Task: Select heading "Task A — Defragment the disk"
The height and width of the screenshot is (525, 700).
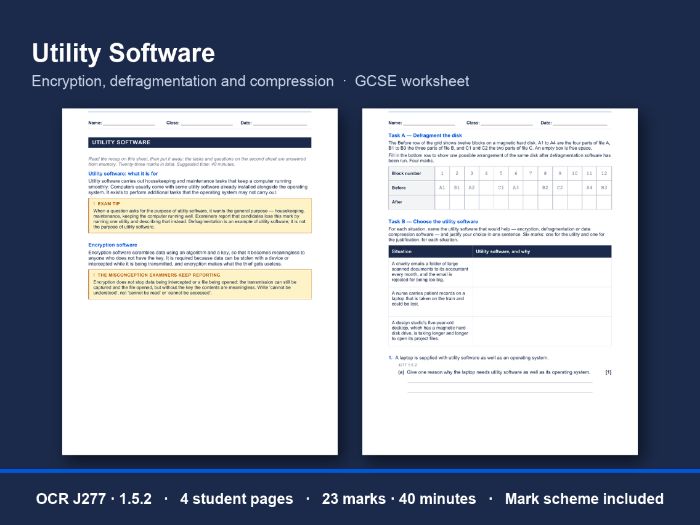Action: pyautogui.click(x=425, y=135)
